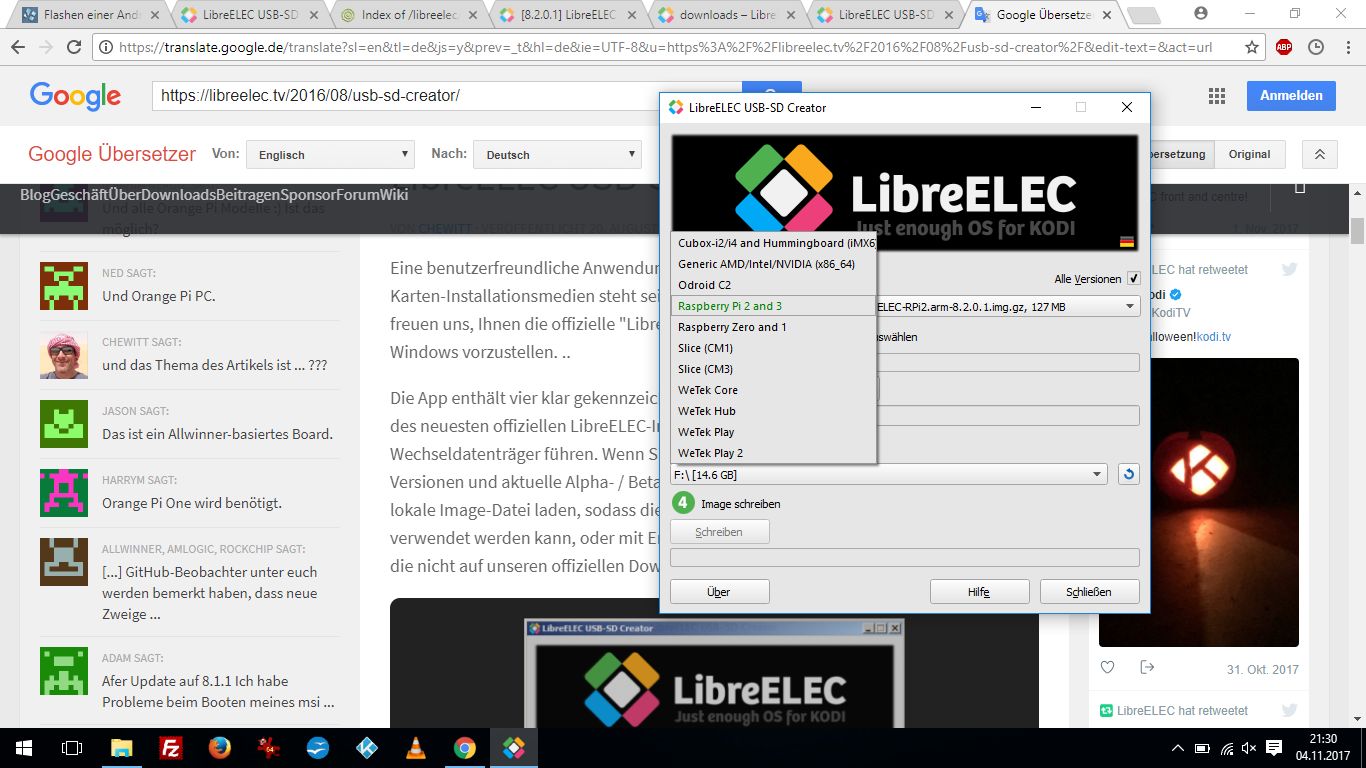Viewport: 1366px width, 768px height.
Task: Open Firefox from the taskbar
Action: tap(219, 747)
